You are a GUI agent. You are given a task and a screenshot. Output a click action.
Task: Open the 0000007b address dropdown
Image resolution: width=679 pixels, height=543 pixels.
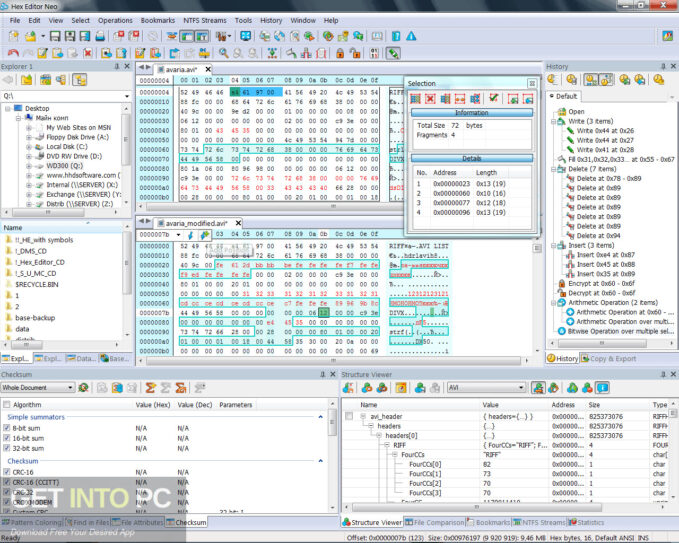point(178,235)
